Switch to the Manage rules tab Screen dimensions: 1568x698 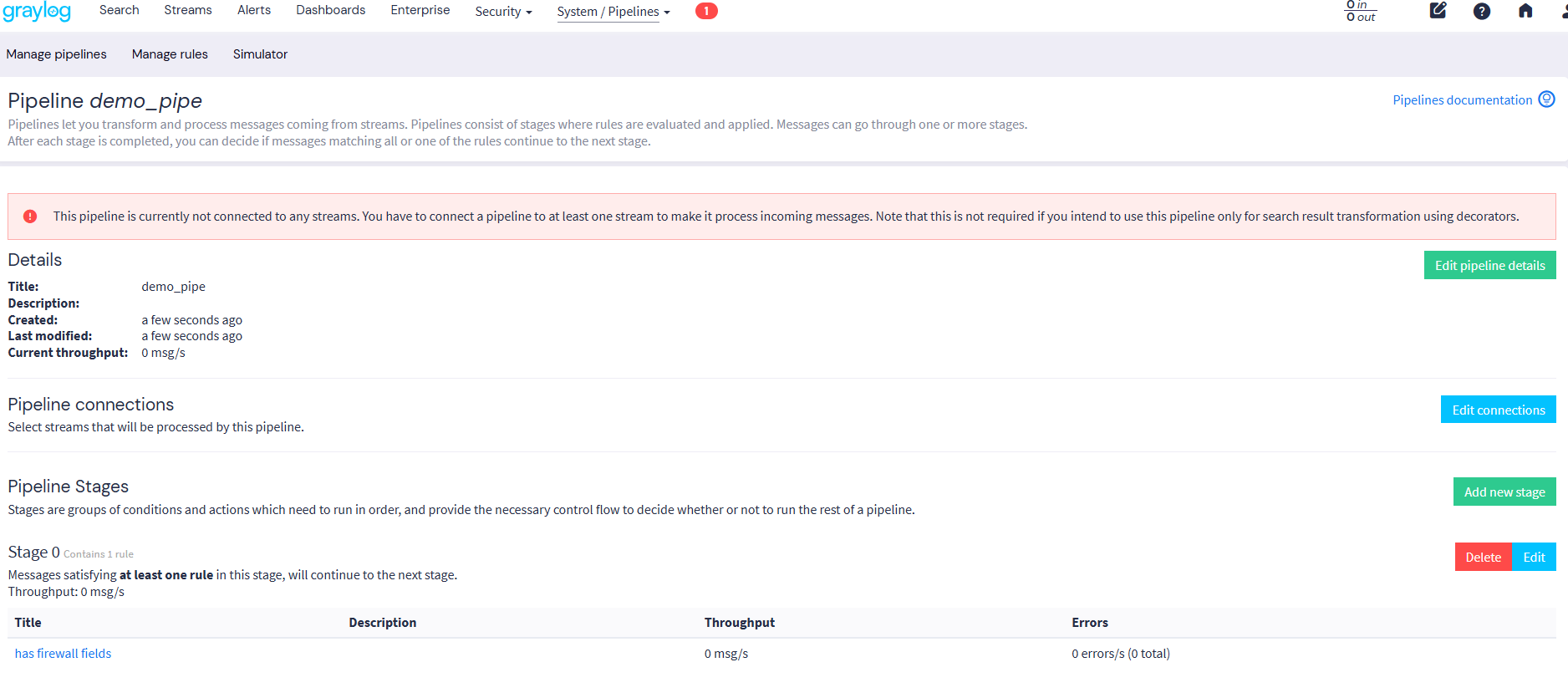170,54
